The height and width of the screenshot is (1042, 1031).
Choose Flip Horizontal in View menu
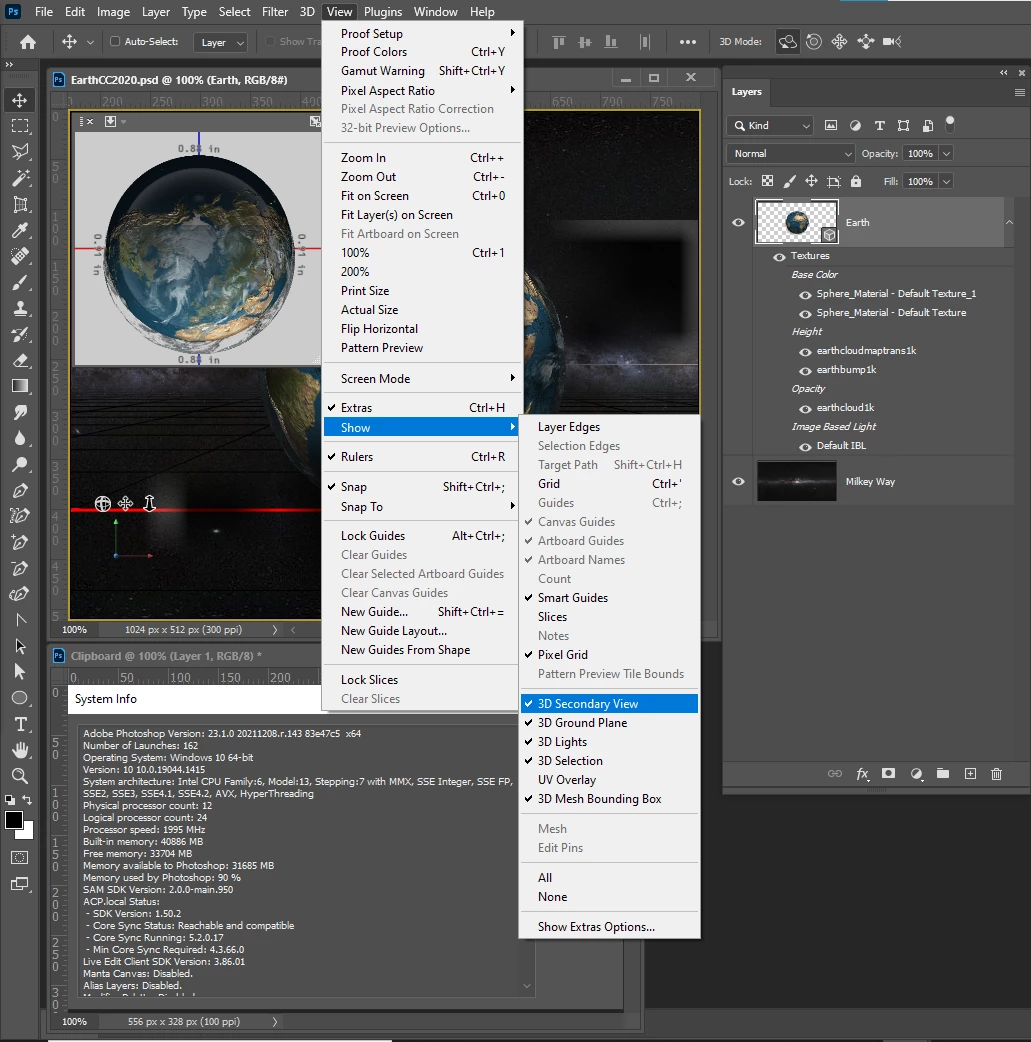click(423, 329)
